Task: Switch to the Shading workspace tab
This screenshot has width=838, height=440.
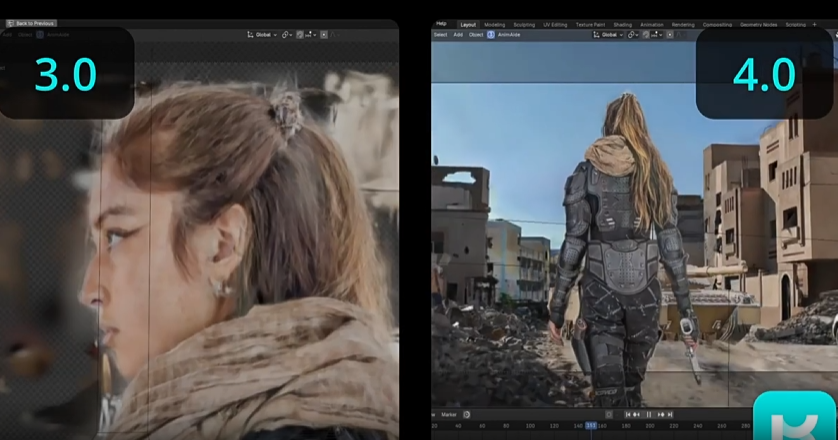Action: click(622, 24)
